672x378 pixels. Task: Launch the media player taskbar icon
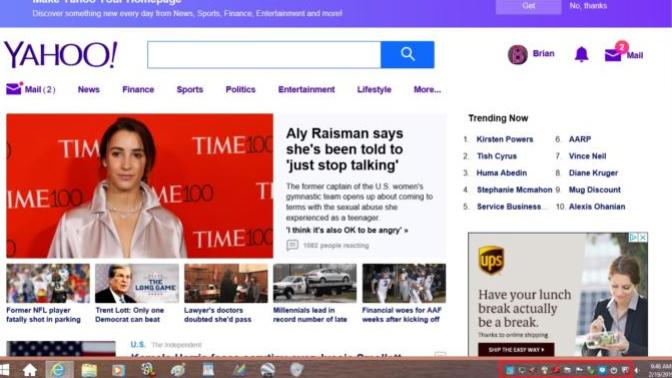pyautogui.click(x=118, y=370)
